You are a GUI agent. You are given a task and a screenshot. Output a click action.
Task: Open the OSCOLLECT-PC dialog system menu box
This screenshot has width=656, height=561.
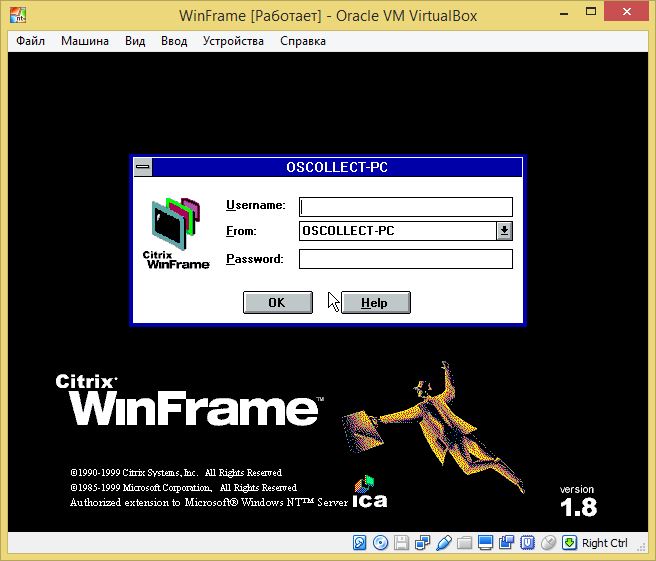[x=143, y=167]
